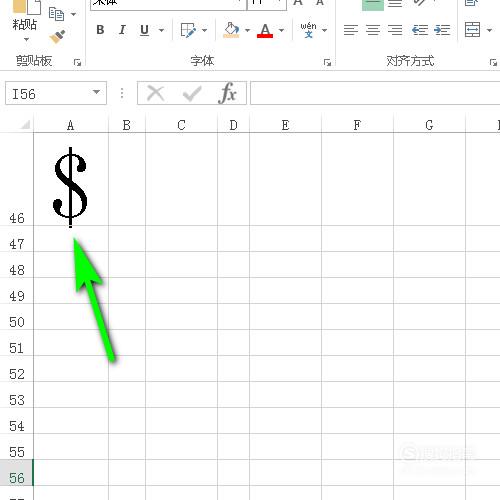Viewport: 500px width, 500px height.
Task: Center text horizontally
Action: point(373,30)
